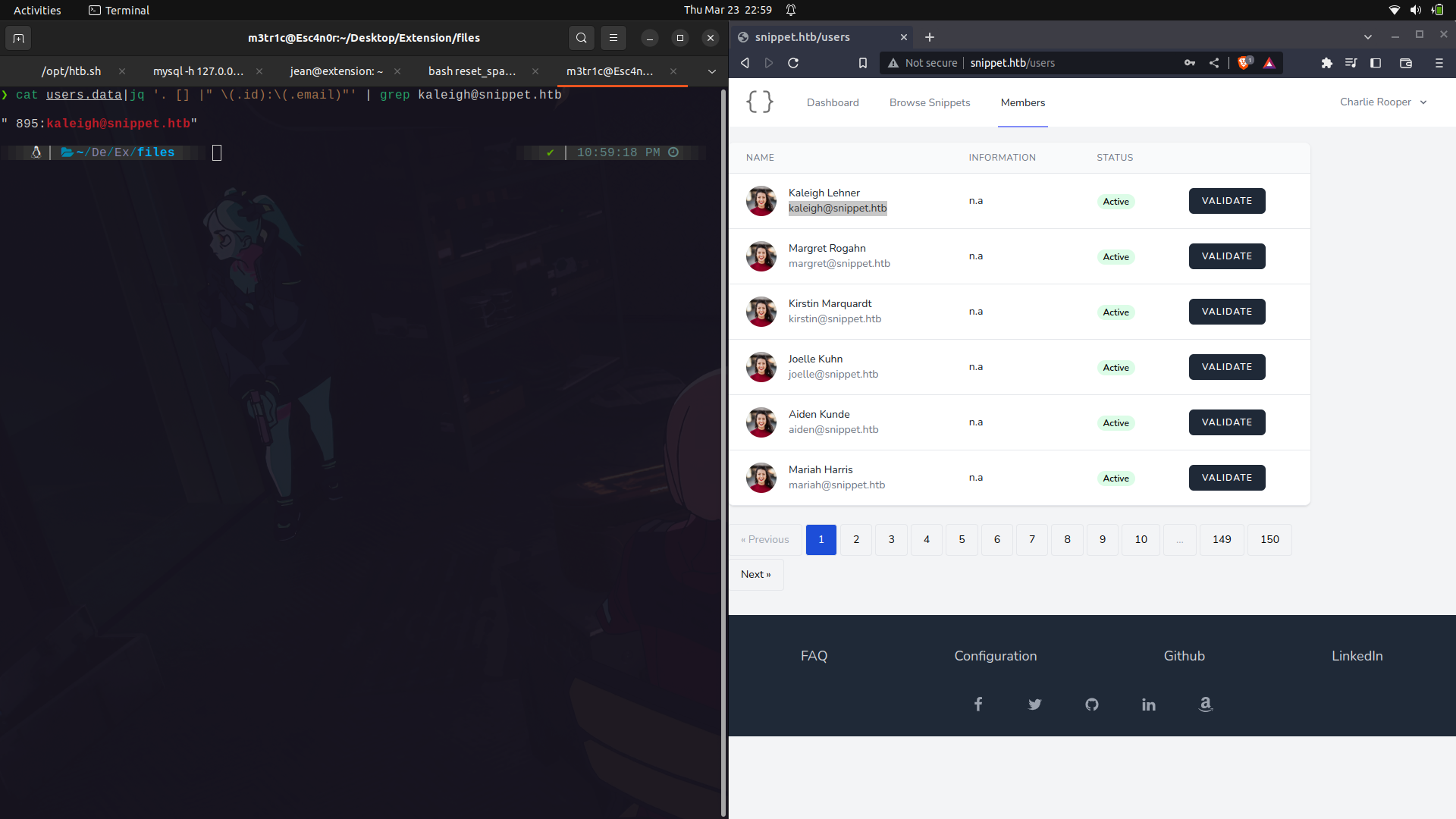Open the terminal hamburger menu

pyautogui.click(x=613, y=38)
